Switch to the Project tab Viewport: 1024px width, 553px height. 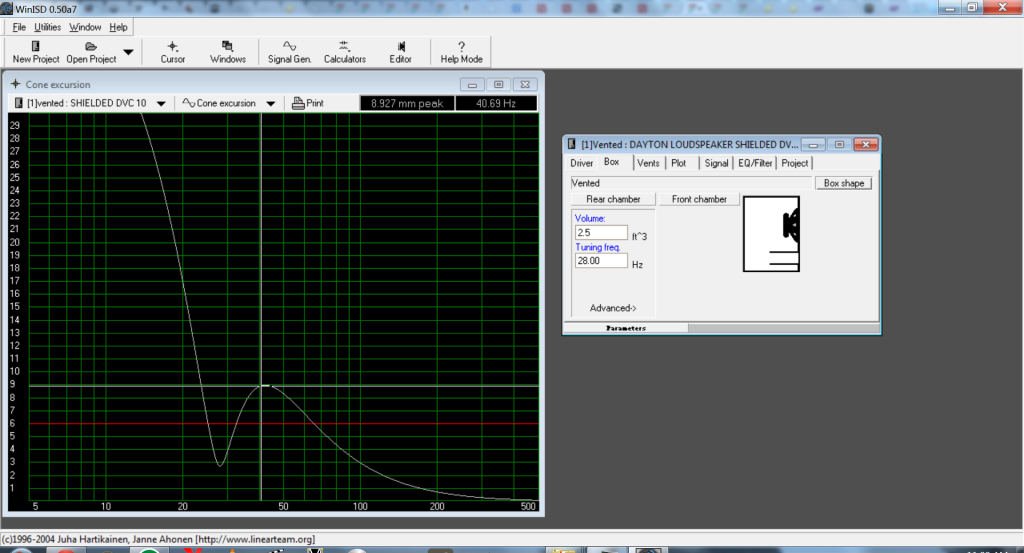point(794,163)
